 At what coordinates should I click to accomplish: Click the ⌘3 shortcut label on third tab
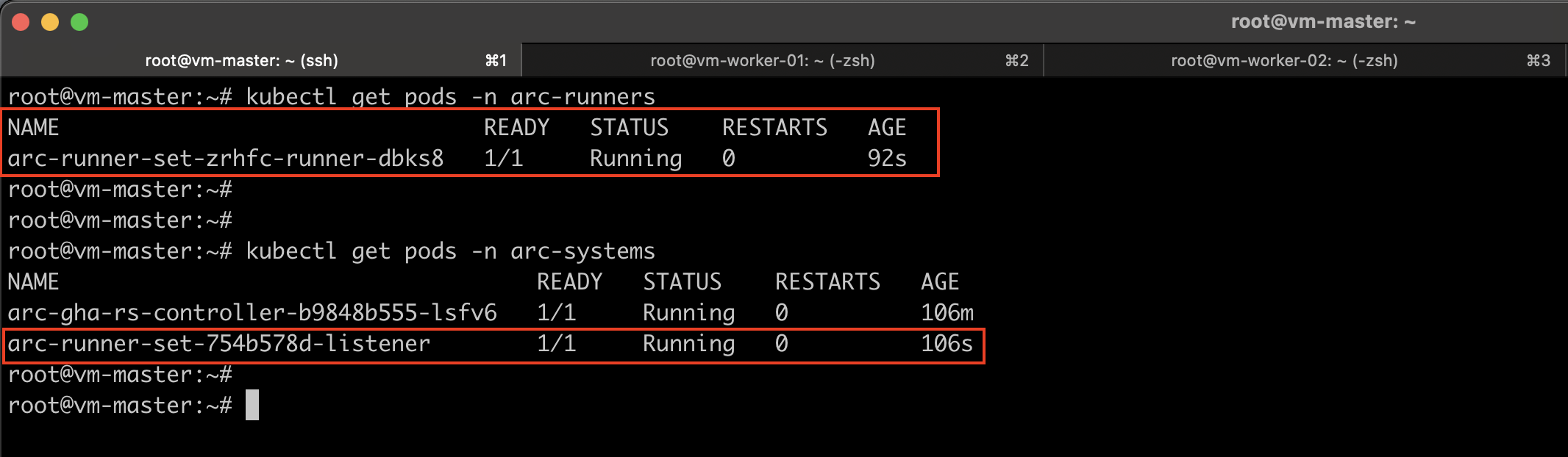(1539, 60)
